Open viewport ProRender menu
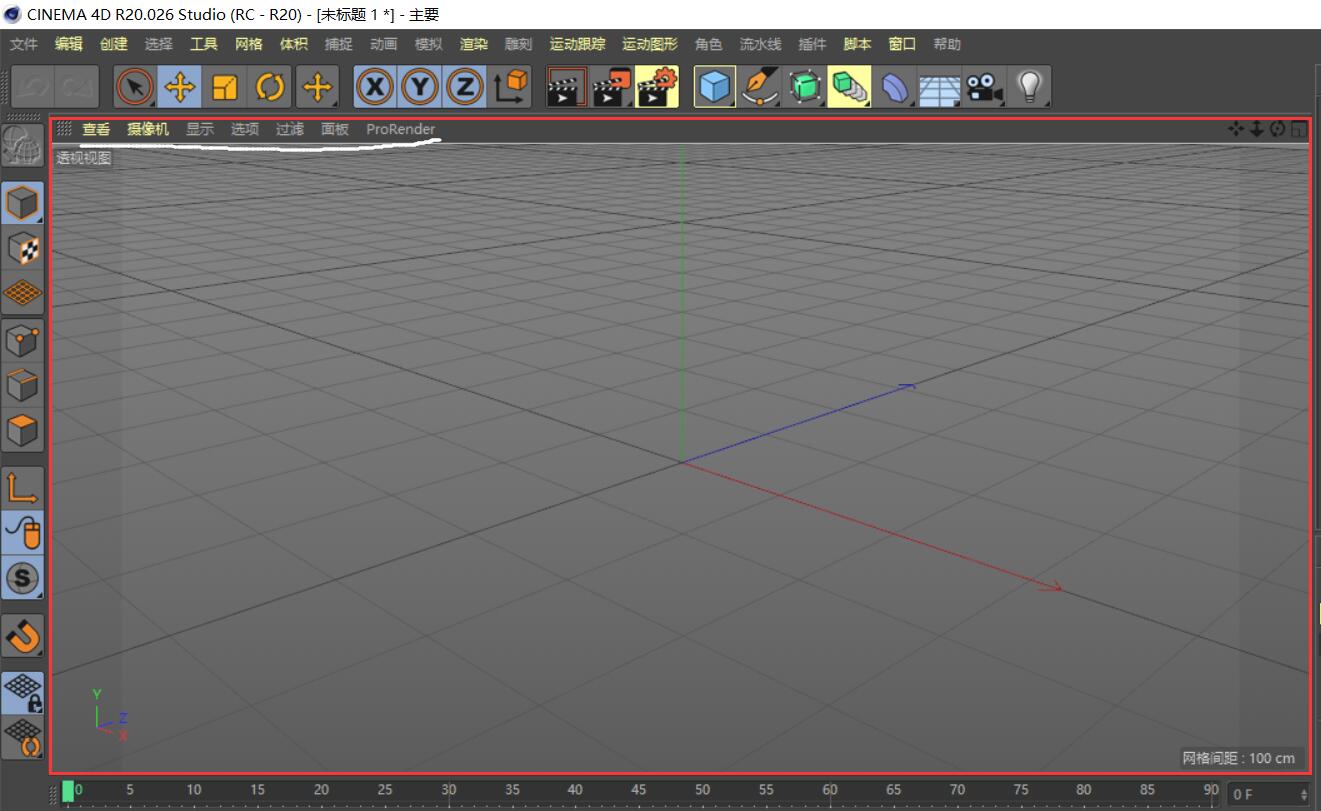 pyautogui.click(x=401, y=129)
